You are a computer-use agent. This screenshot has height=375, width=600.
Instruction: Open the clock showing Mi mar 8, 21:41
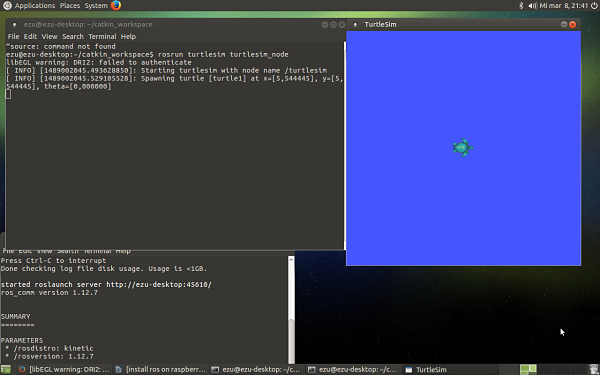(563, 5)
